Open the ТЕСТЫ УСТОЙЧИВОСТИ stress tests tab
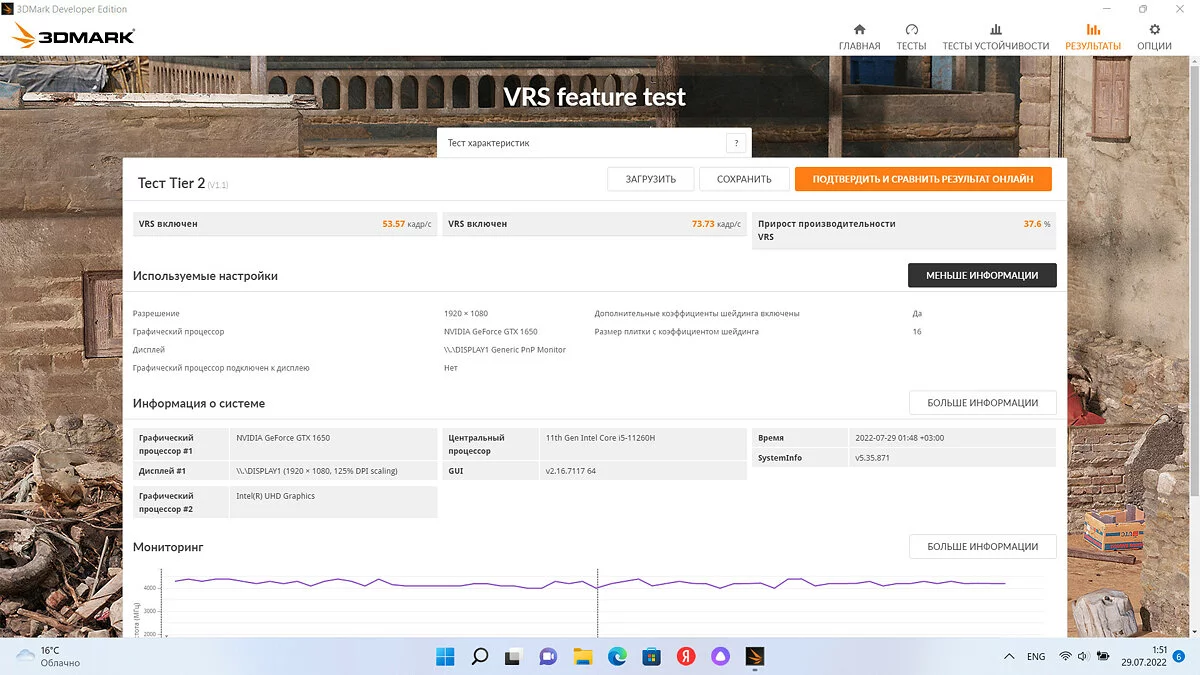The image size is (1200, 675). (x=995, y=37)
